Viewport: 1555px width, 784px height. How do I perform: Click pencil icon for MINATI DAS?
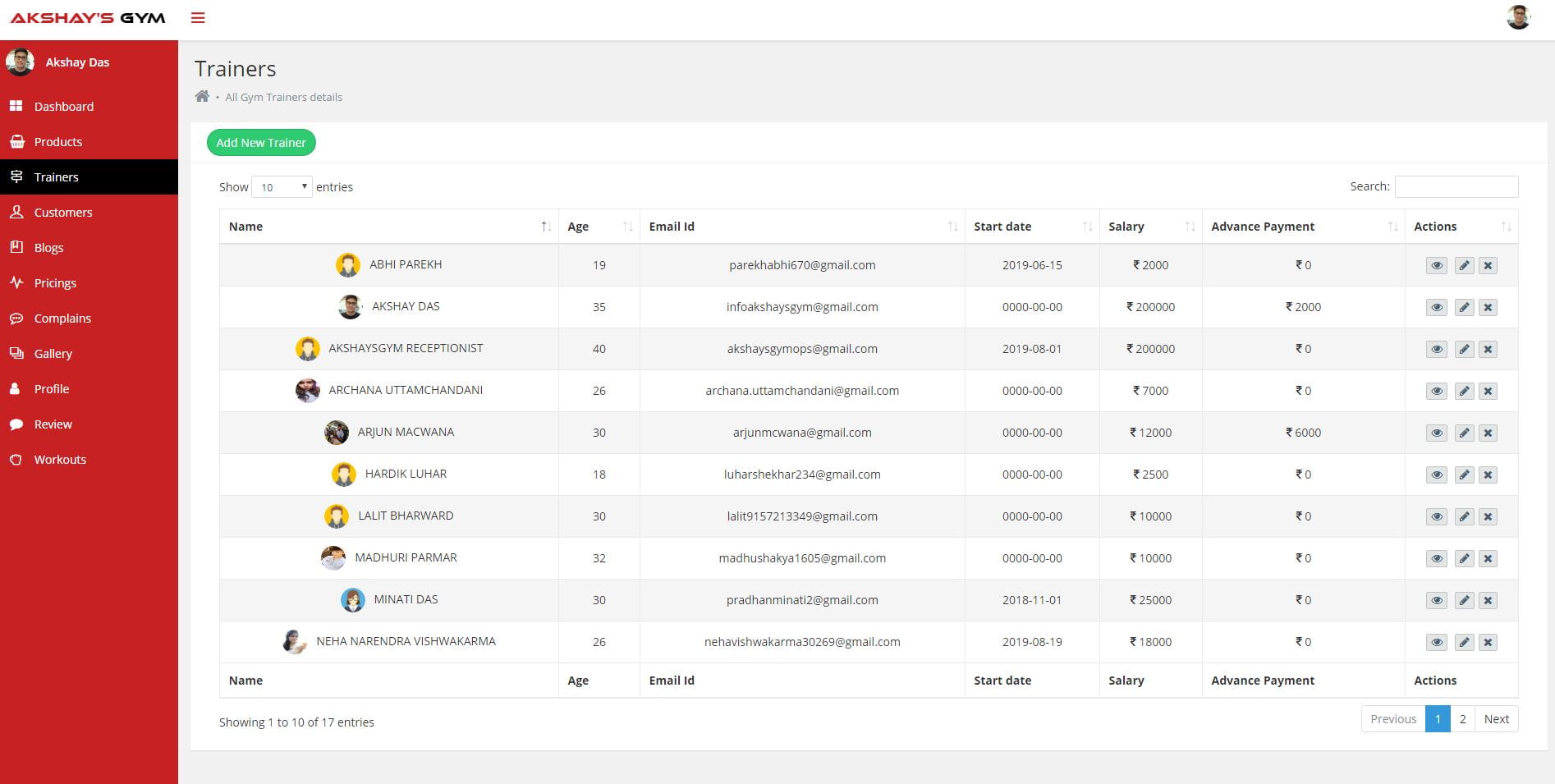[x=1464, y=600]
